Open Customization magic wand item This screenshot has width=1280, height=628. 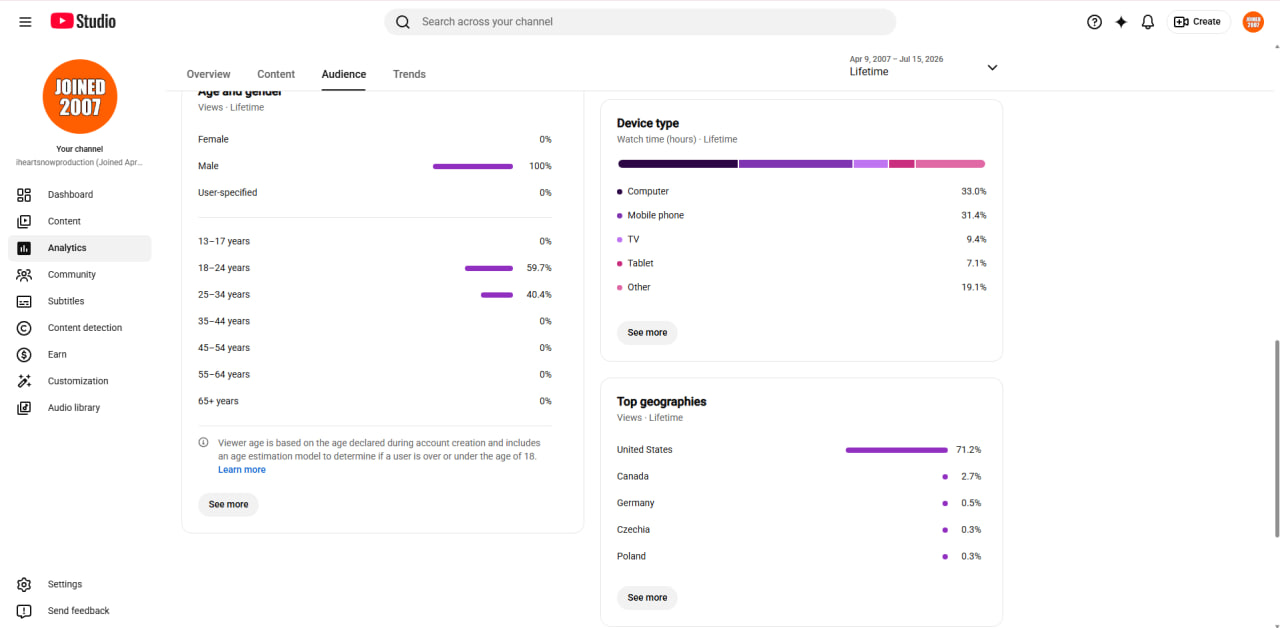[79, 381]
